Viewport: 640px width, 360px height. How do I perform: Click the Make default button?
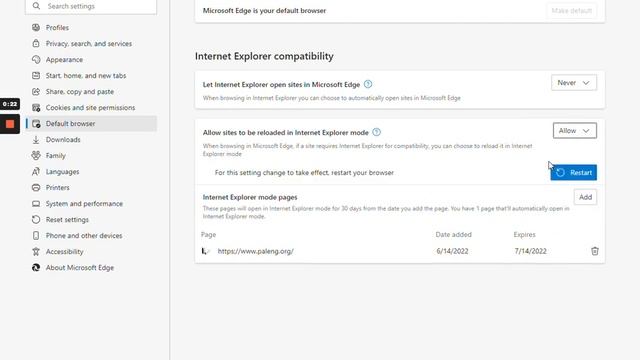[x=571, y=11]
